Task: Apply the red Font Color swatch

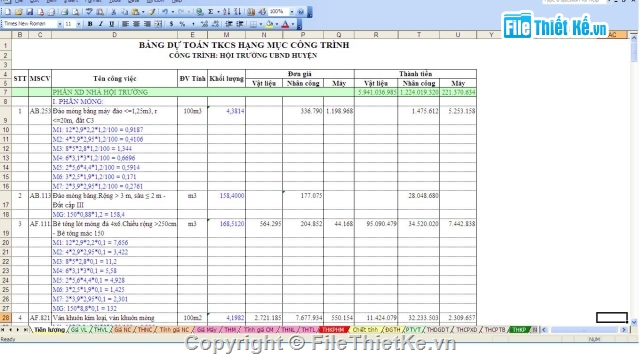Action: click(285, 24)
